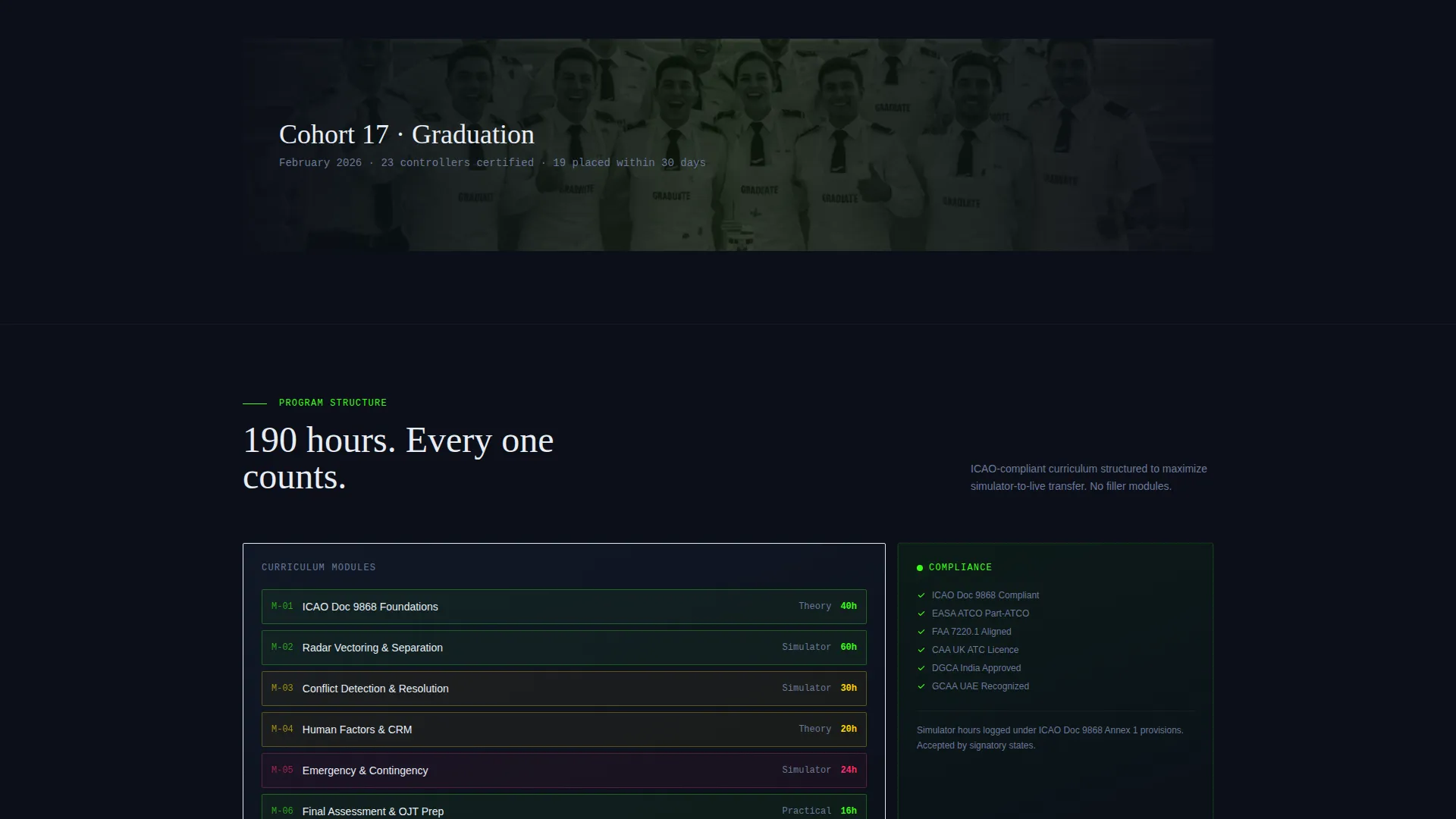Click checkmark beside ICAO Doc 9868 Compliant
Viewport: 1456px width, 819px height.
coord(921,595)
